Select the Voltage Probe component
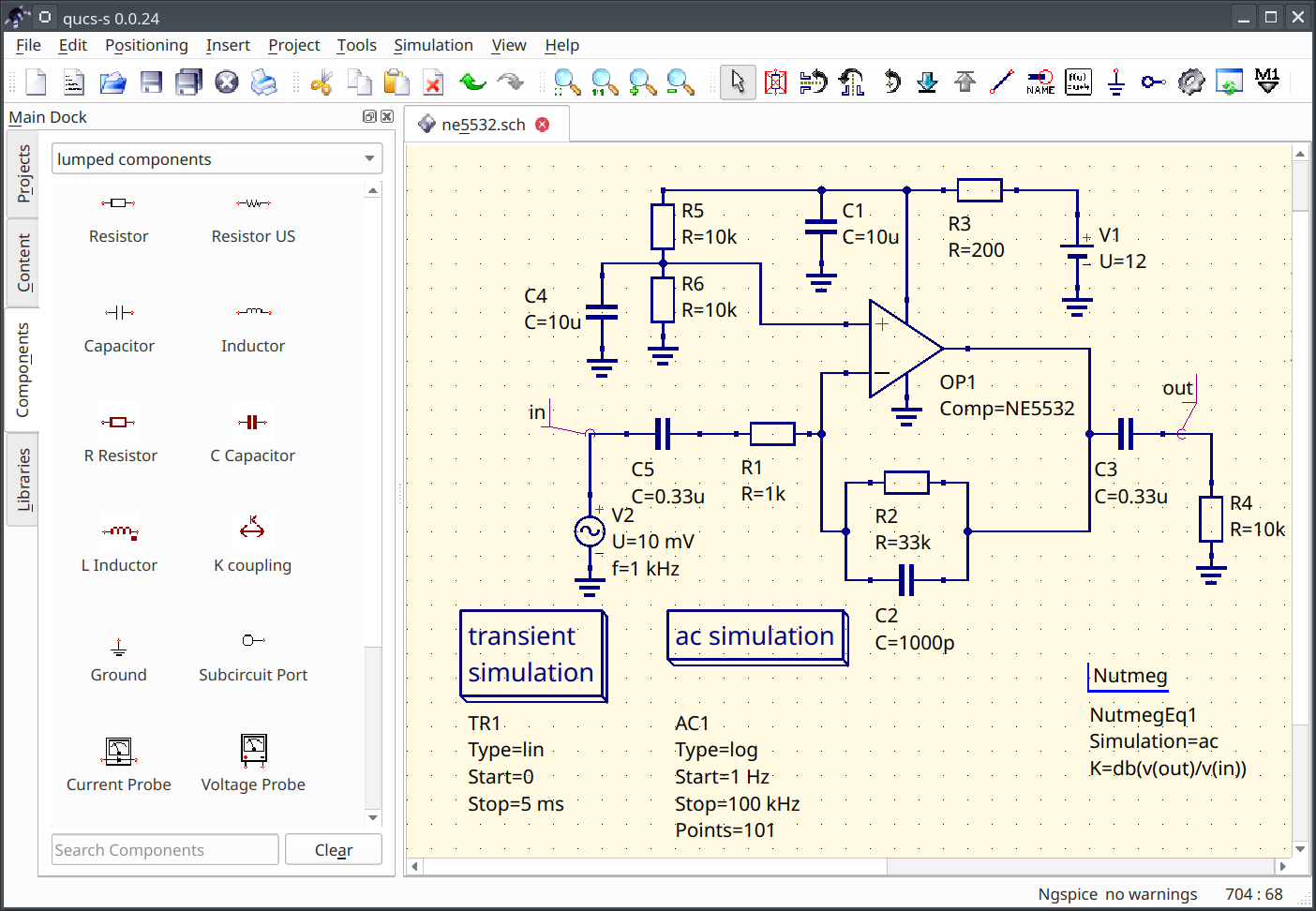The image size is (1316, 911). (x=253, y=765)
